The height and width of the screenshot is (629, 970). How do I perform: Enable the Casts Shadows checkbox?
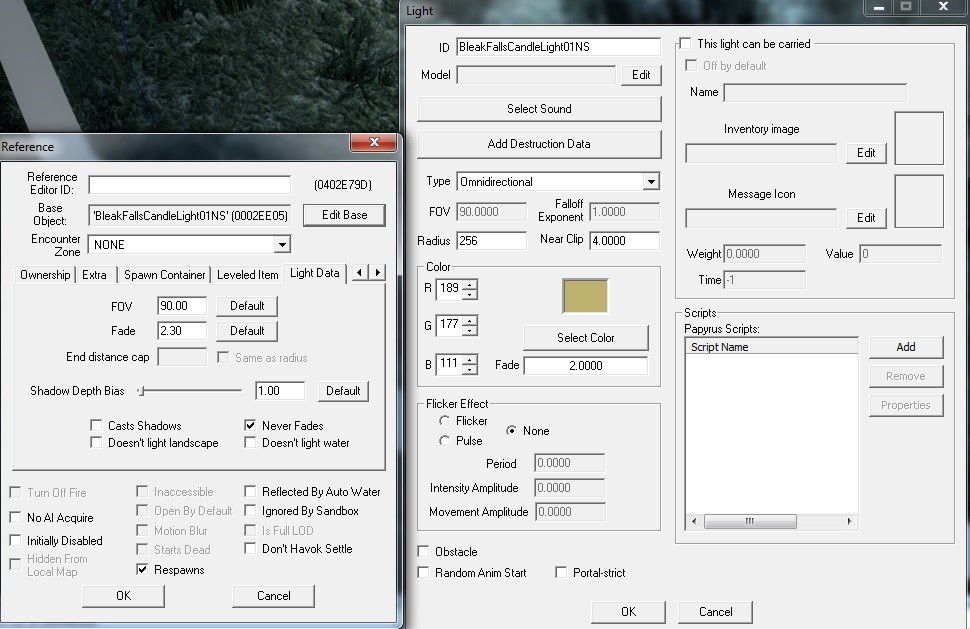(x=97, y=425)
